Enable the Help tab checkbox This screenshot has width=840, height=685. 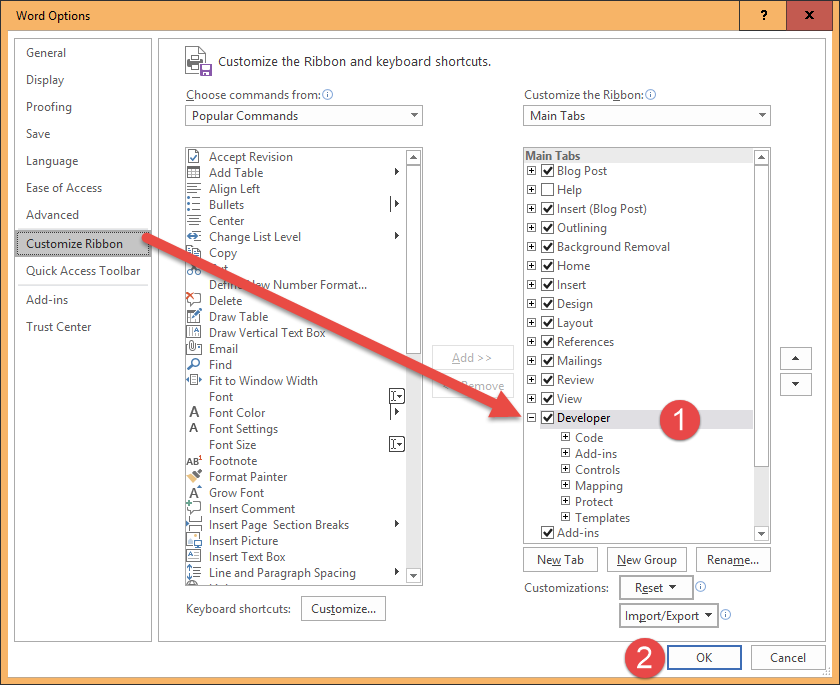pyautogui.click(x=548, y=190)
